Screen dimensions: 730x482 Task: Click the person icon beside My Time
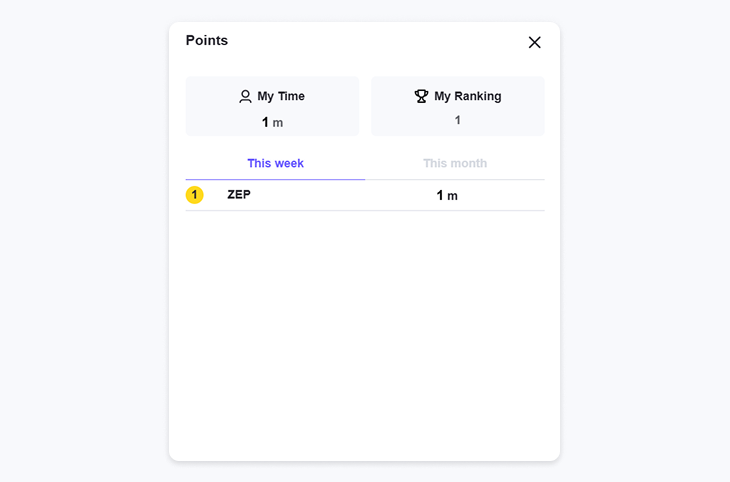[245, 97]
